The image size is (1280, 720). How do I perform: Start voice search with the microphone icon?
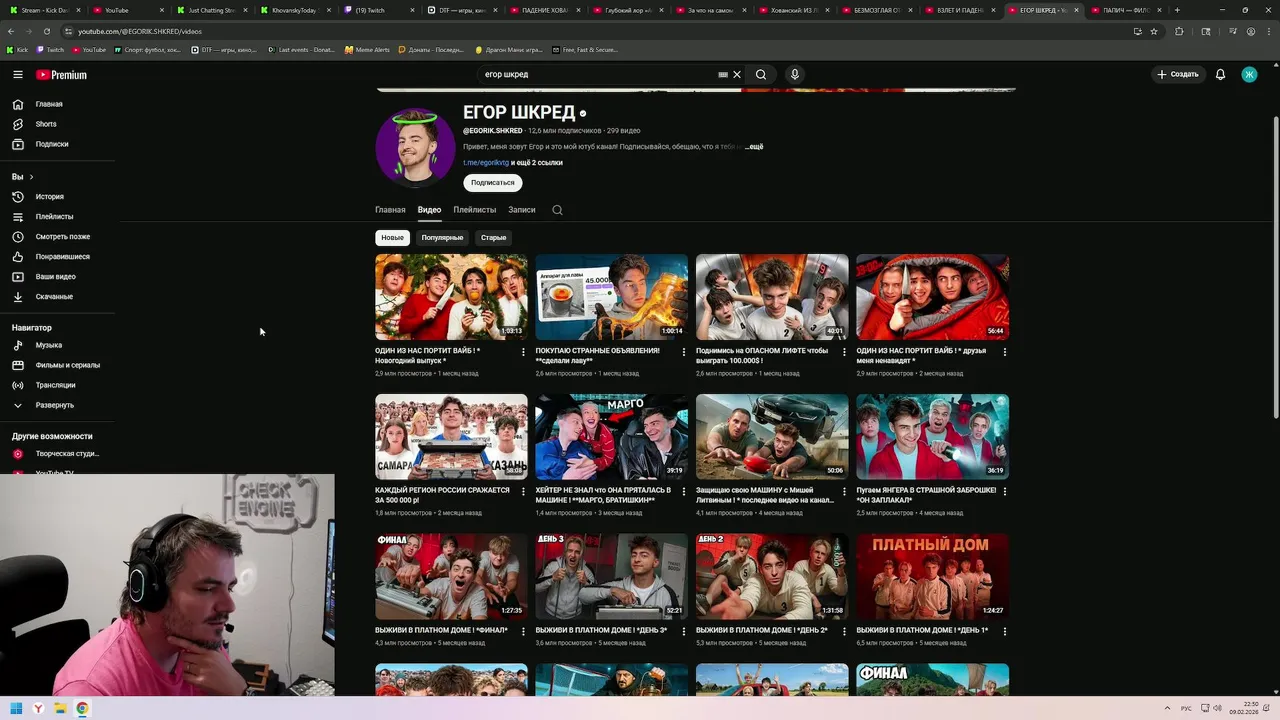795,74
